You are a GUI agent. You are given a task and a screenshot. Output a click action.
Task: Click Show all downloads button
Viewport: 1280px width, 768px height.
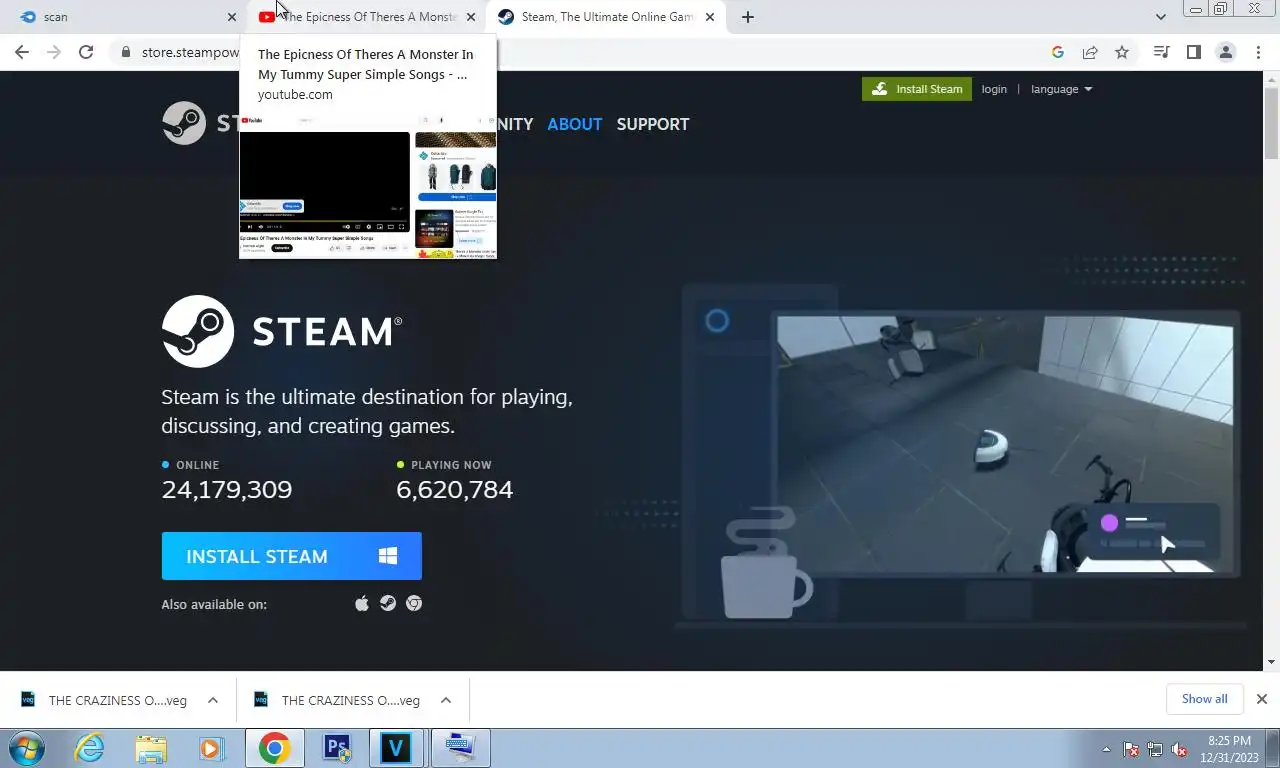click(x=1204, y=699)
